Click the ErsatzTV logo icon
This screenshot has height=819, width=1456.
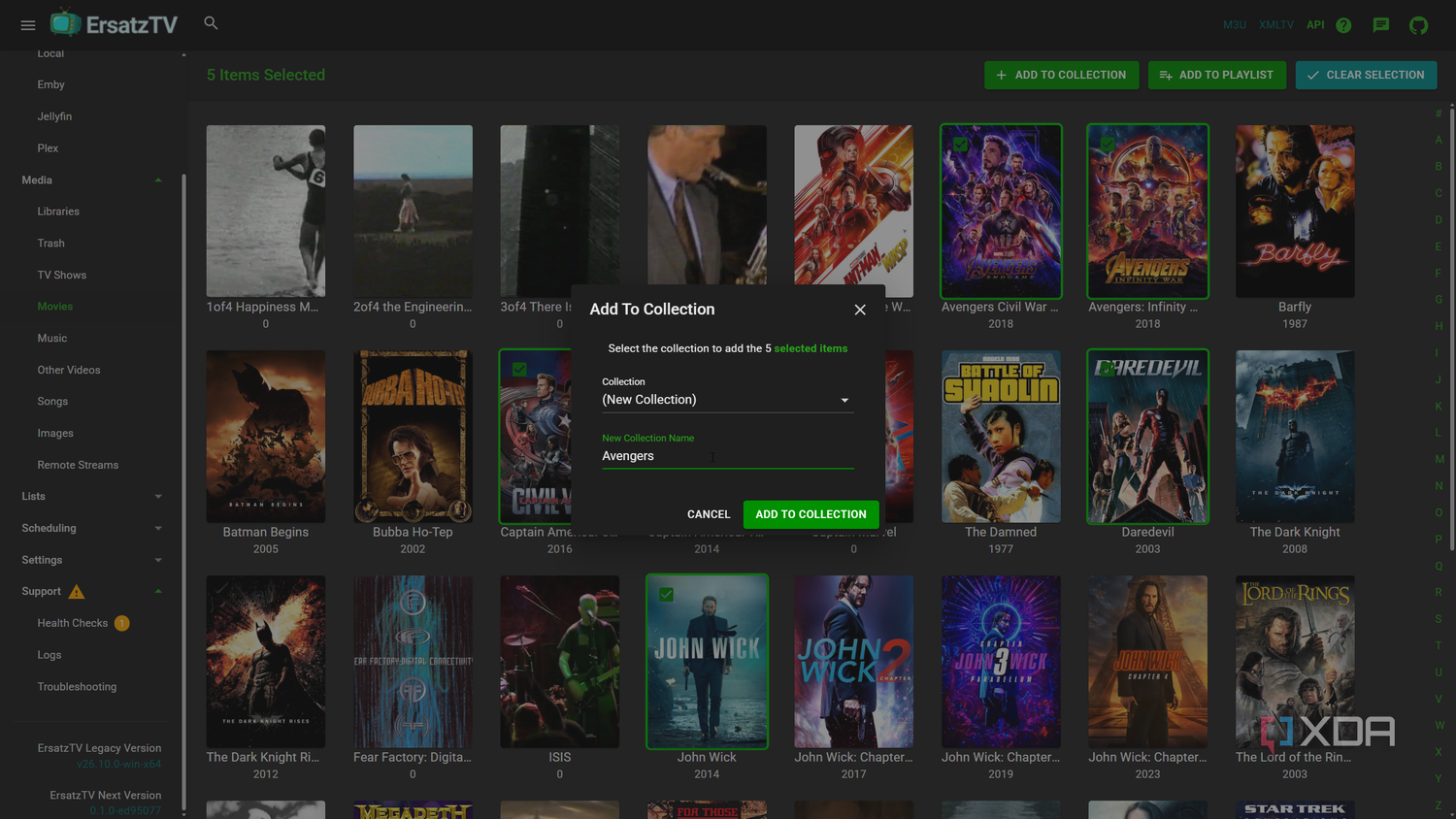66,23
